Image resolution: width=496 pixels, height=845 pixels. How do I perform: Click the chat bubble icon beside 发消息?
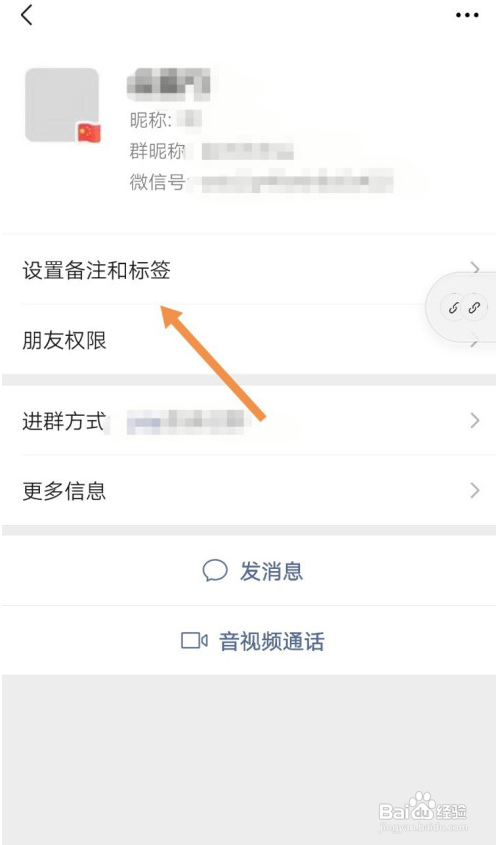(215, 571)
